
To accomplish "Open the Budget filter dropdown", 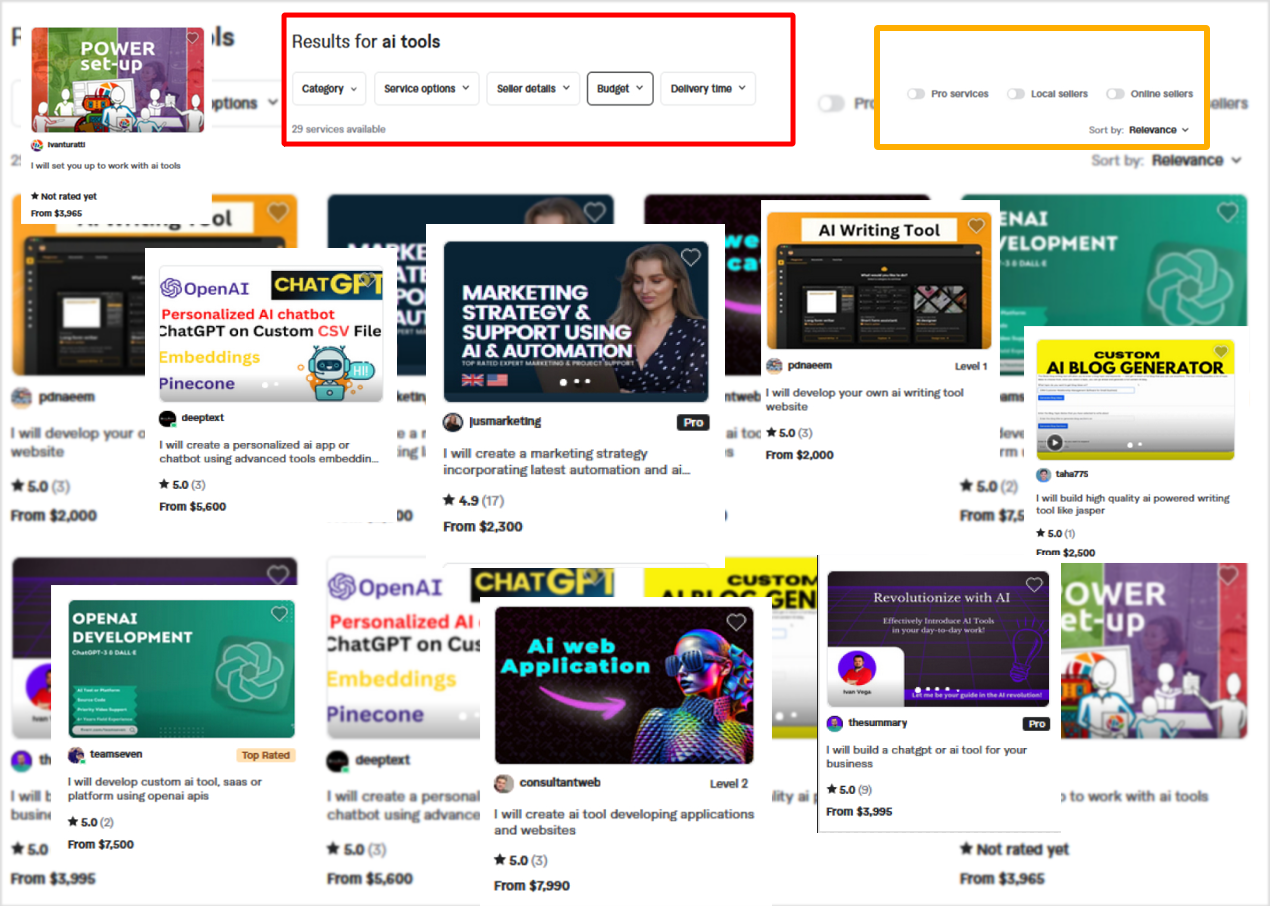I will click(x=620, y=89).
